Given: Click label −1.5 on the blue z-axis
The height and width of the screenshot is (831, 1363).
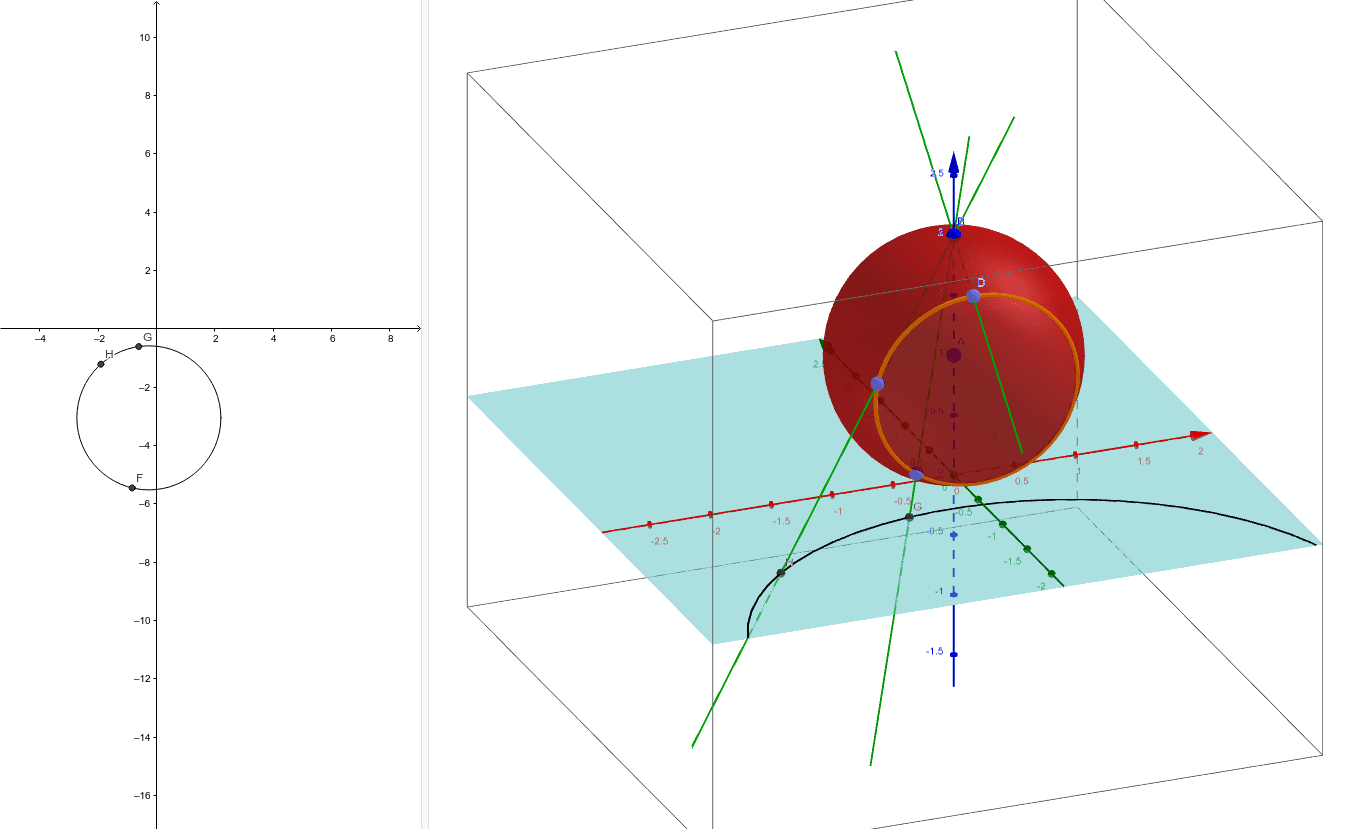Looking at the screenshot, I should (x=935, y=651).
